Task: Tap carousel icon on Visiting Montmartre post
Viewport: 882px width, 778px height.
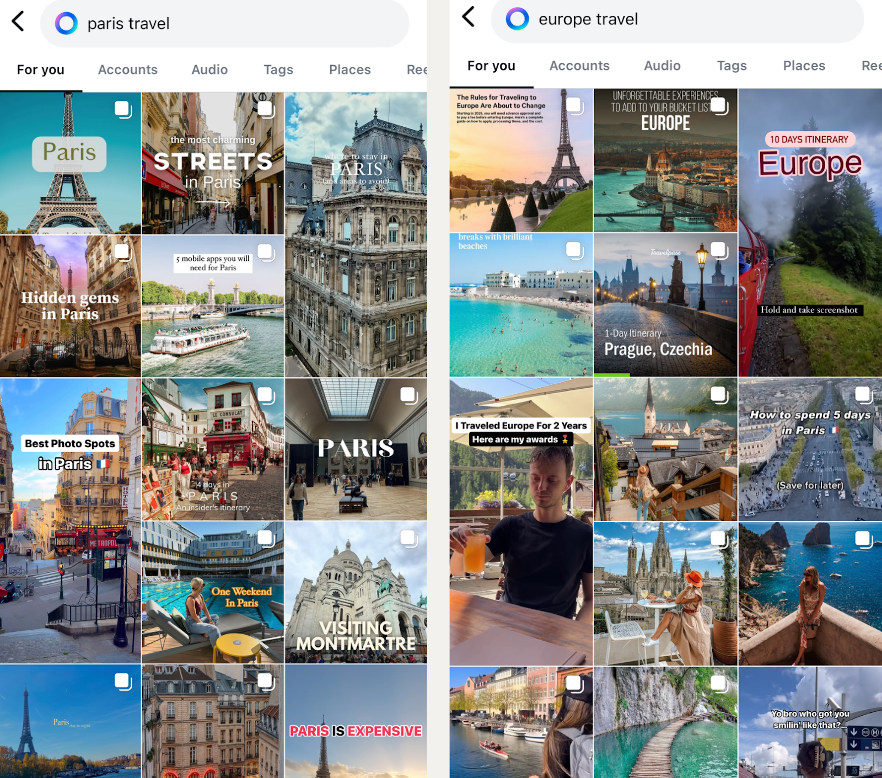Action: (x=408, y=538)
